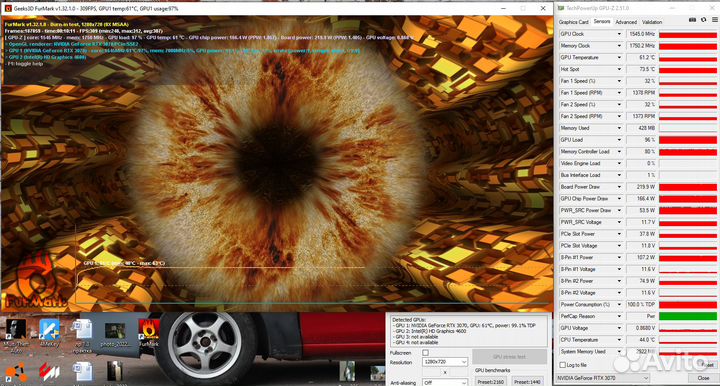Toggle the FurMark Fullscreen checkbox
The width and height of the screenshot is (720, 386).
(x=425, y=352)
